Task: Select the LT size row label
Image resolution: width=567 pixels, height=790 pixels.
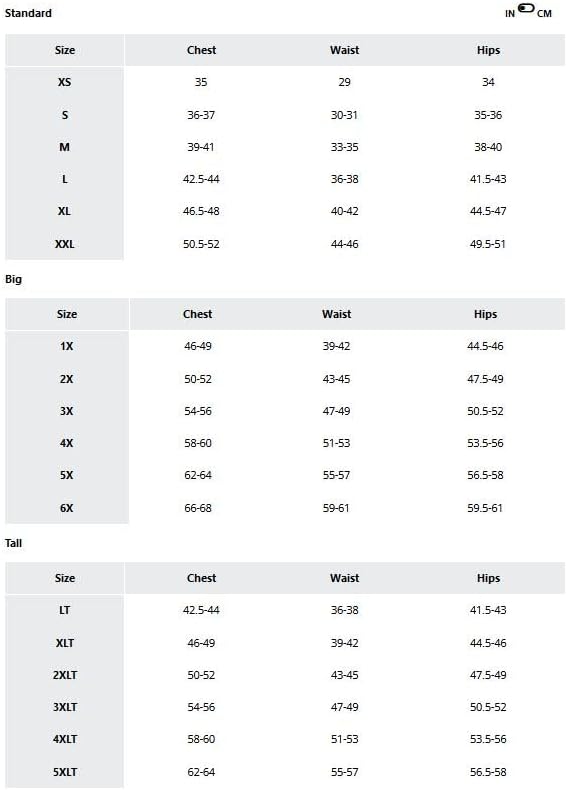Action: coord(65,610)
